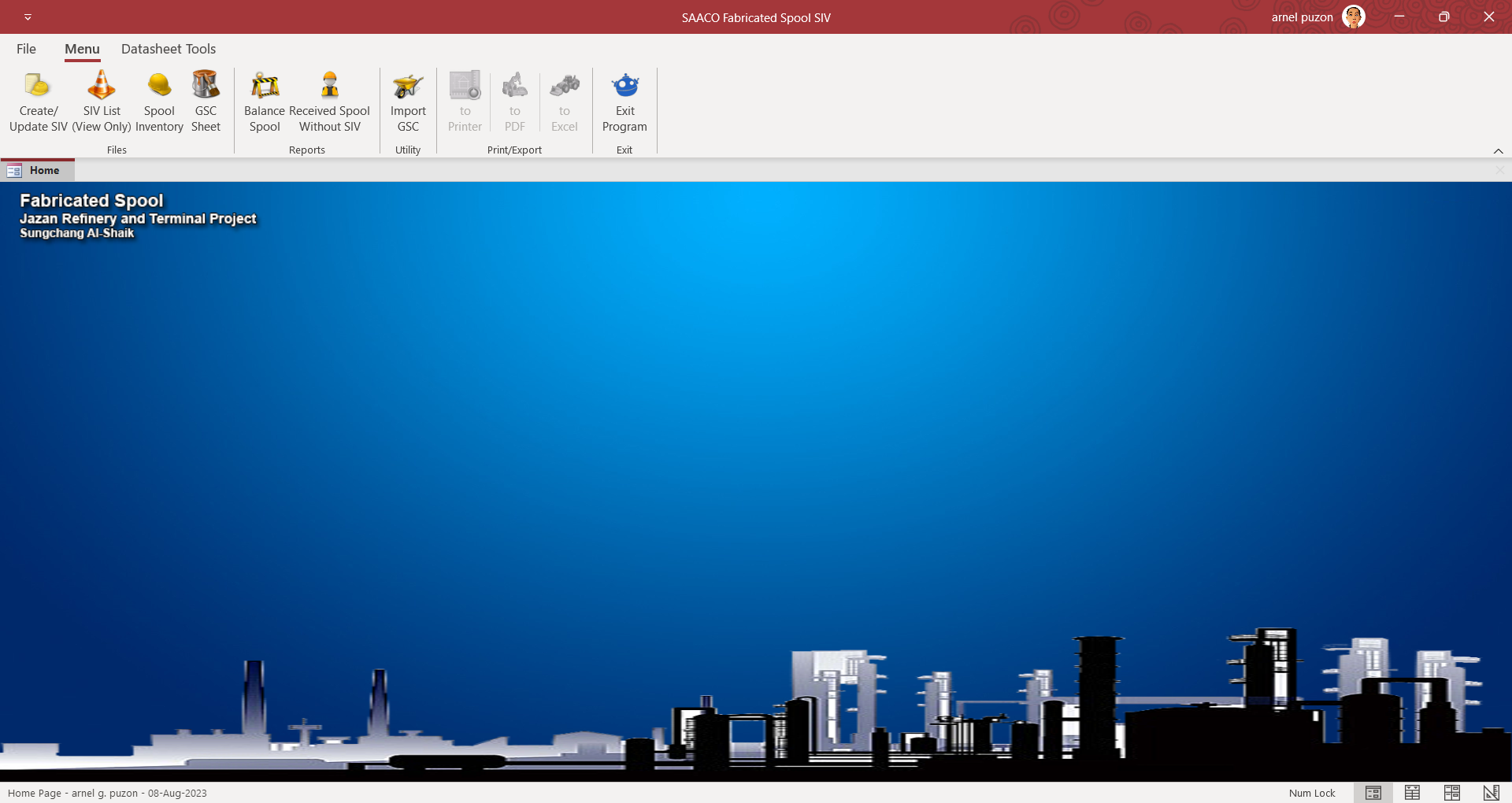The width and height of the screenshot is (1512, 803).
Task: Run Balance Spool report
Action: click(x=265, y=102)
